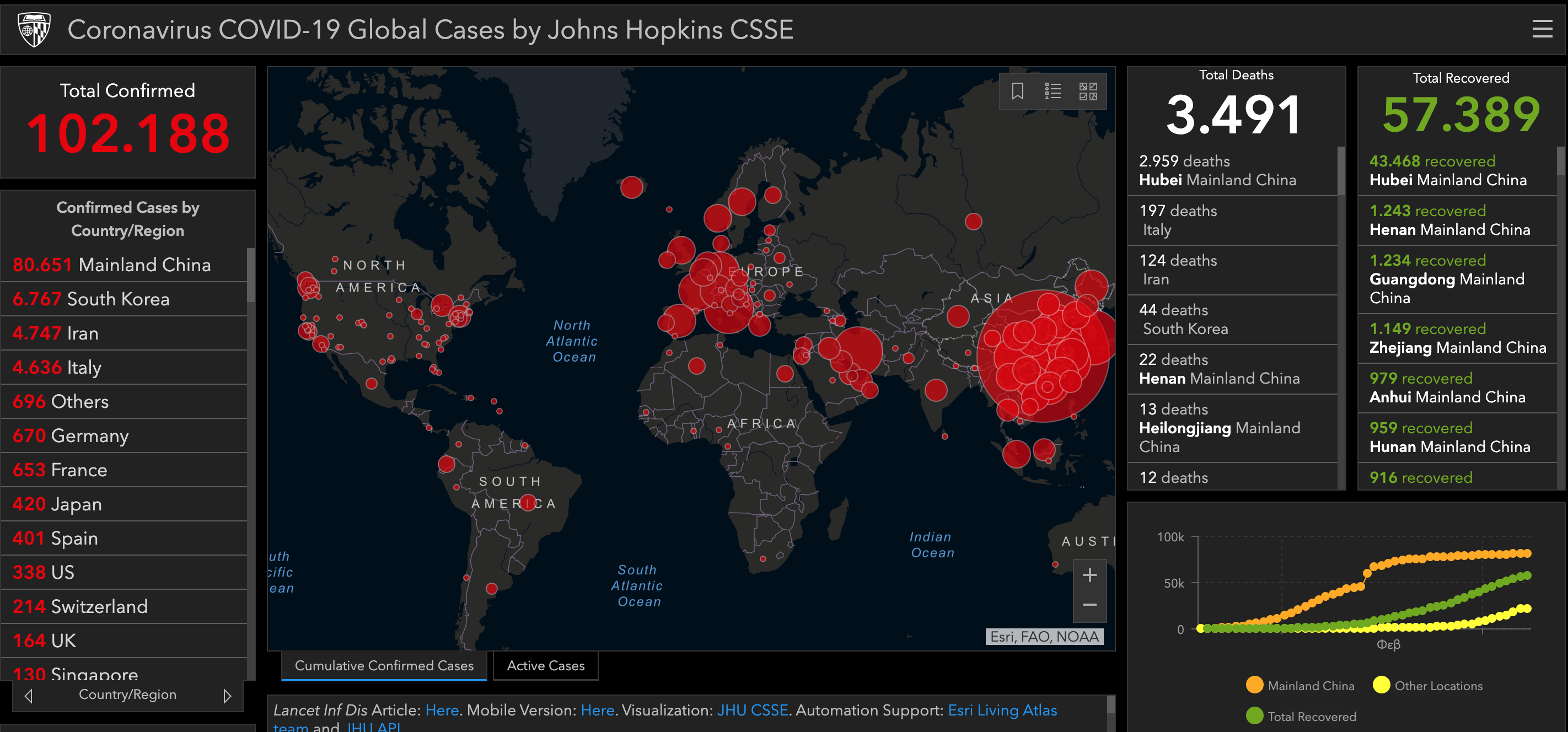Click the Johns Hopkins shield logo
This screenshot has height=732, width=1568.
pyautogui.click(x=34, y=29)
